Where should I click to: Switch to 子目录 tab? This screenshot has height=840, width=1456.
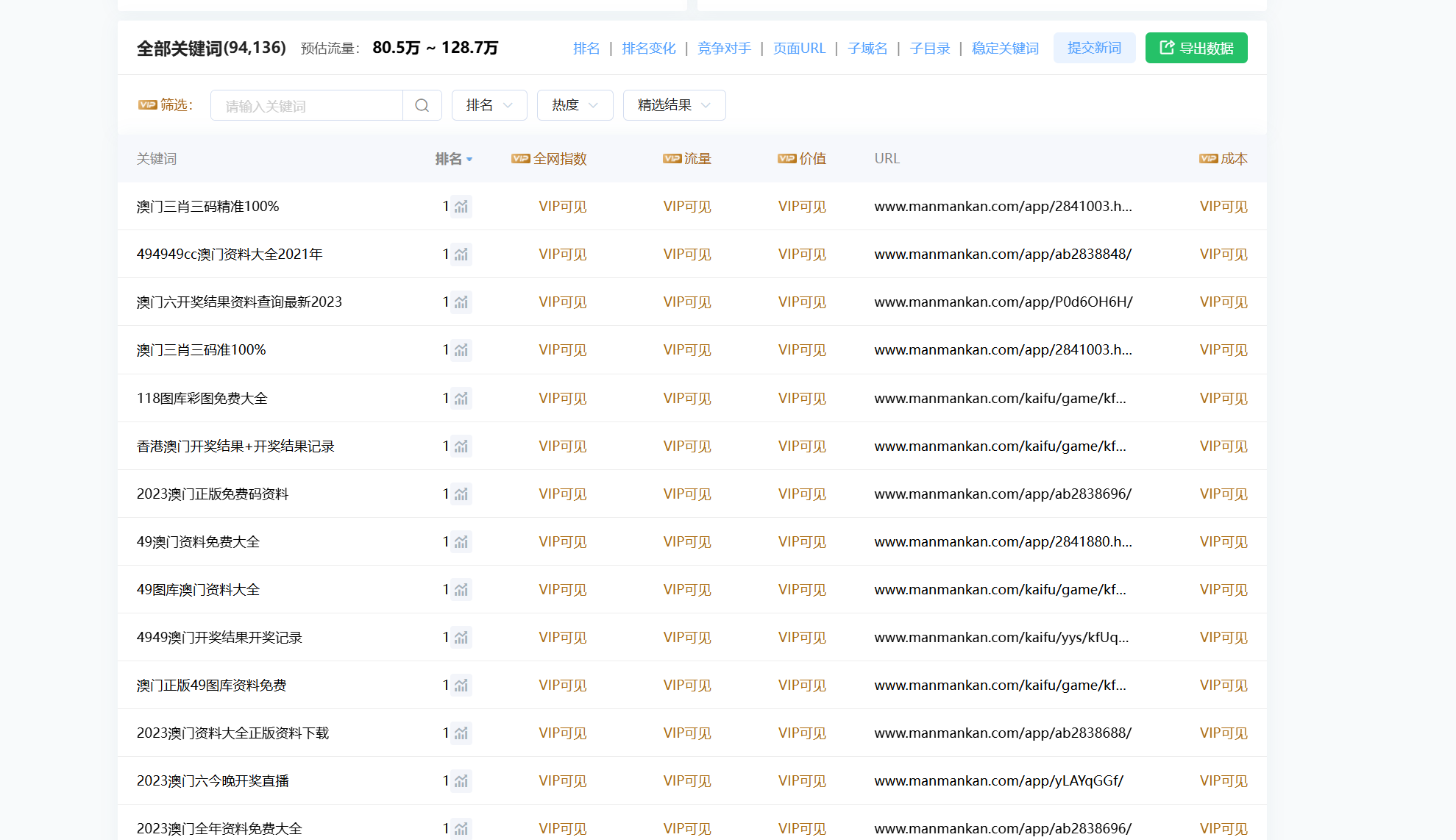[x=931, y=49]
